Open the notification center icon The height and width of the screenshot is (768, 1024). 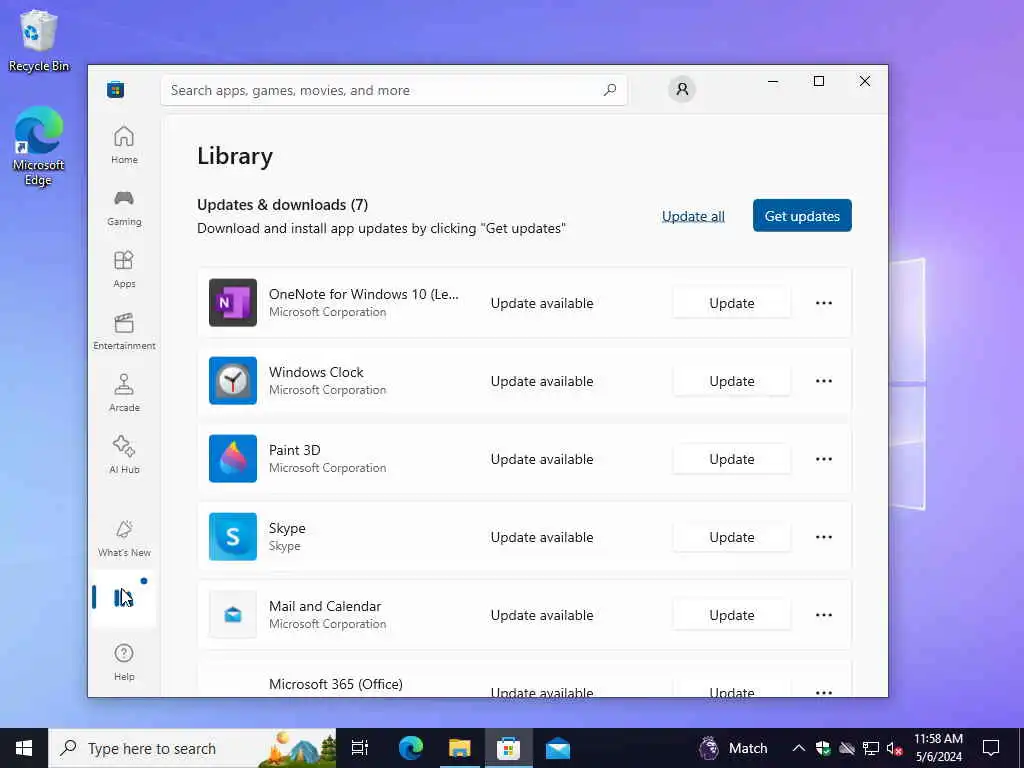click(991, 748)
